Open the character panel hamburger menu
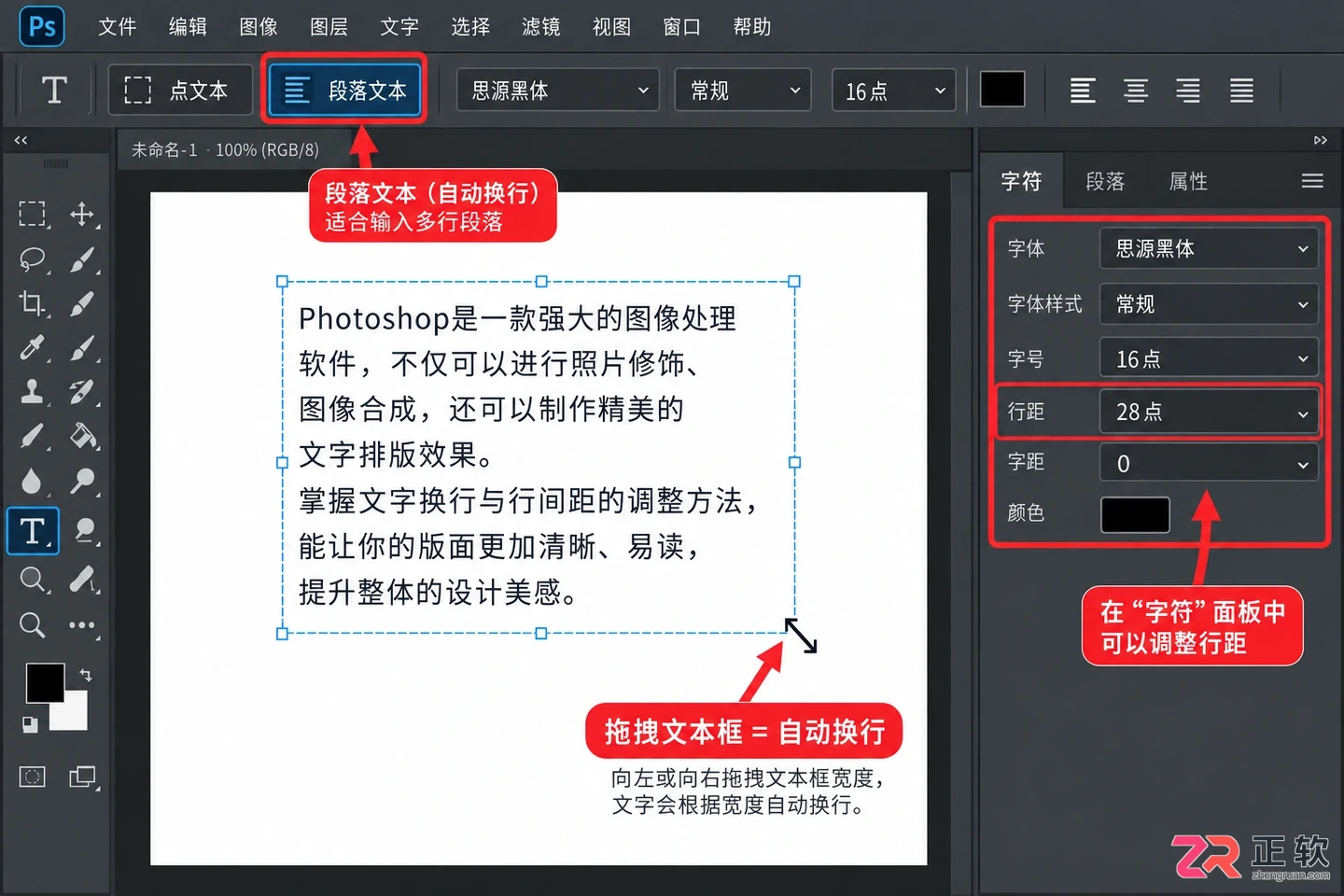This screenshot has width=1344, height=896. click(1312, 181)
